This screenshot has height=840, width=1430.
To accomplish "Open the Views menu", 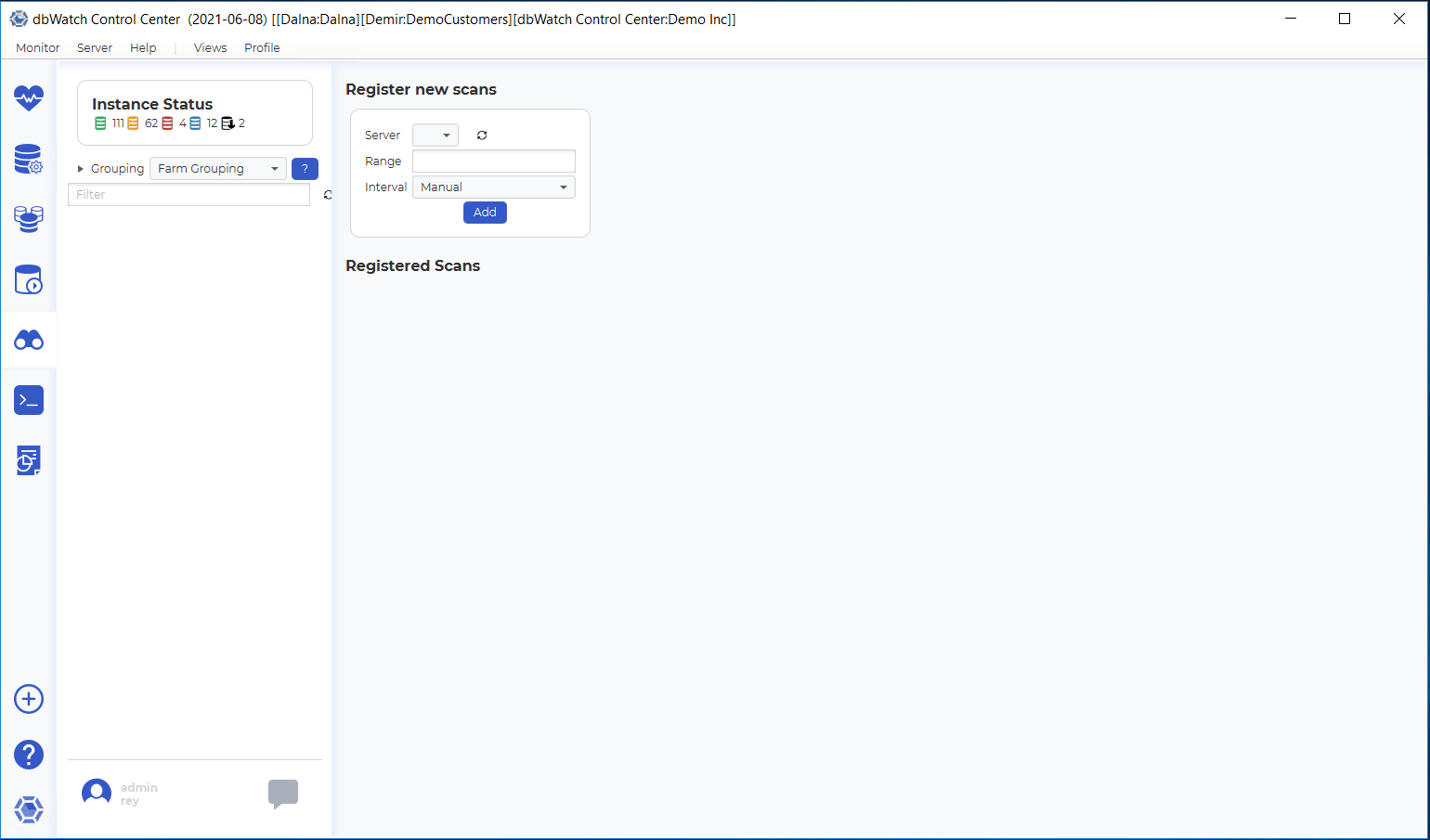I will (210, 48).
